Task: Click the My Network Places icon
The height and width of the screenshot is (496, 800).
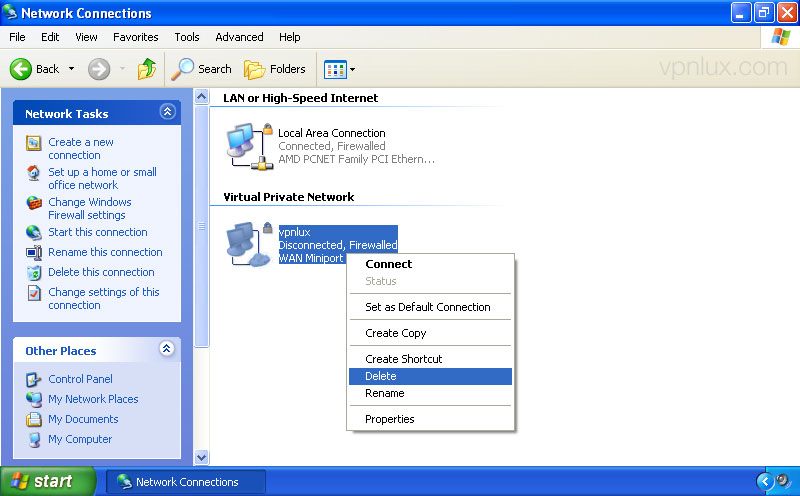Action: click(x=34, y=399)
